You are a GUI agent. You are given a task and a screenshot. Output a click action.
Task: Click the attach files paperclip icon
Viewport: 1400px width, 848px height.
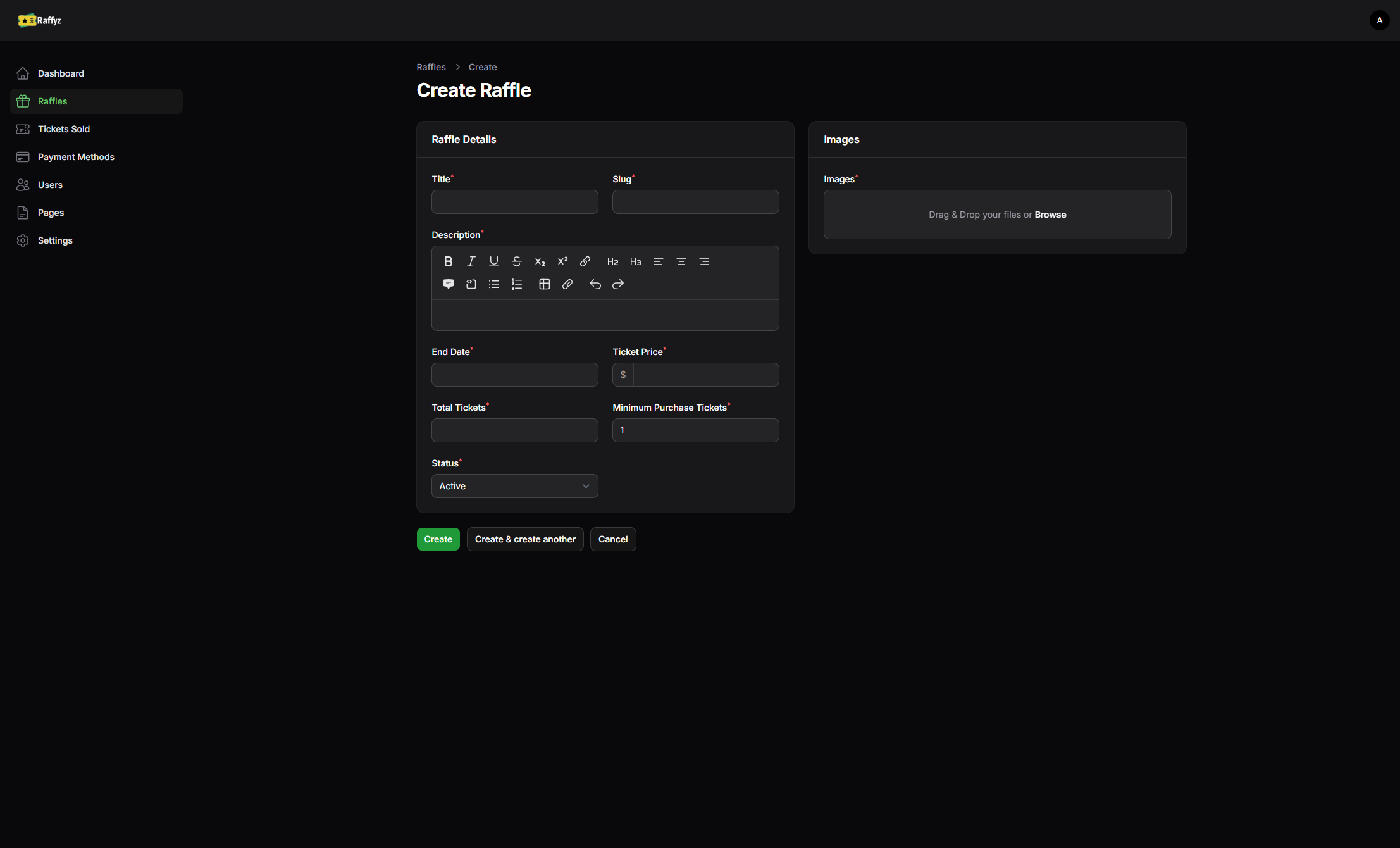(567, 284)
